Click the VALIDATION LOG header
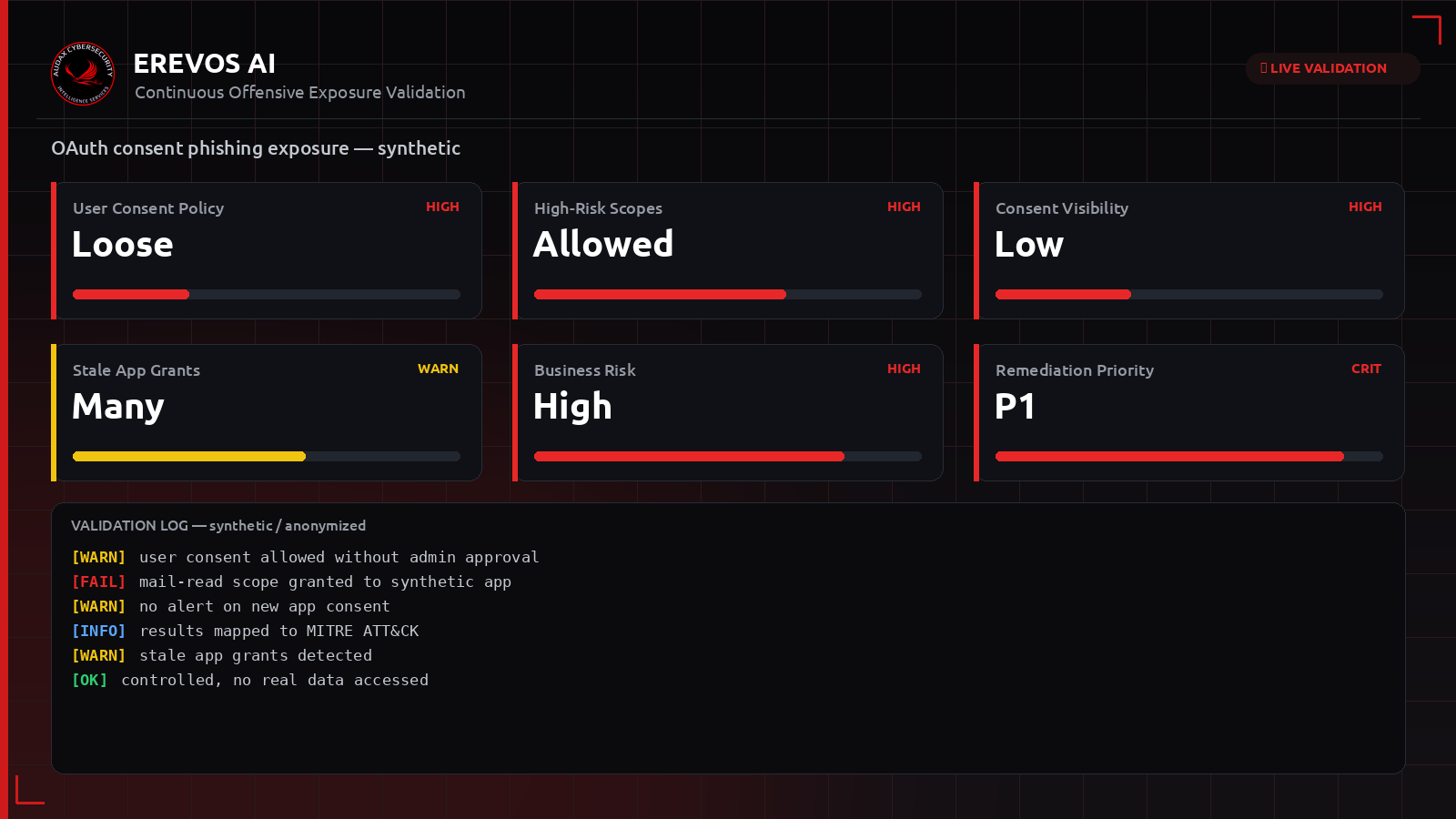This screenshot has height=819, width=1456. pos(218,526)
